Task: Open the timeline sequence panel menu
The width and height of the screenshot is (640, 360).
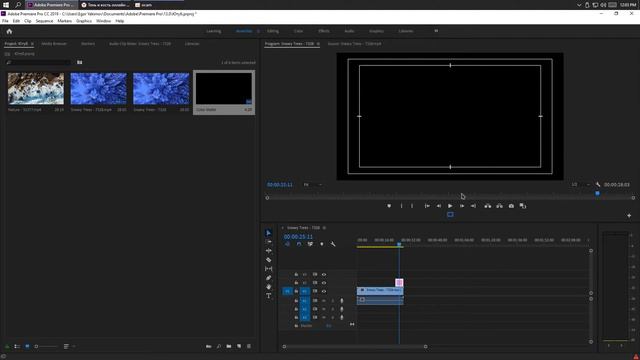Action: [x=324, y=228]
